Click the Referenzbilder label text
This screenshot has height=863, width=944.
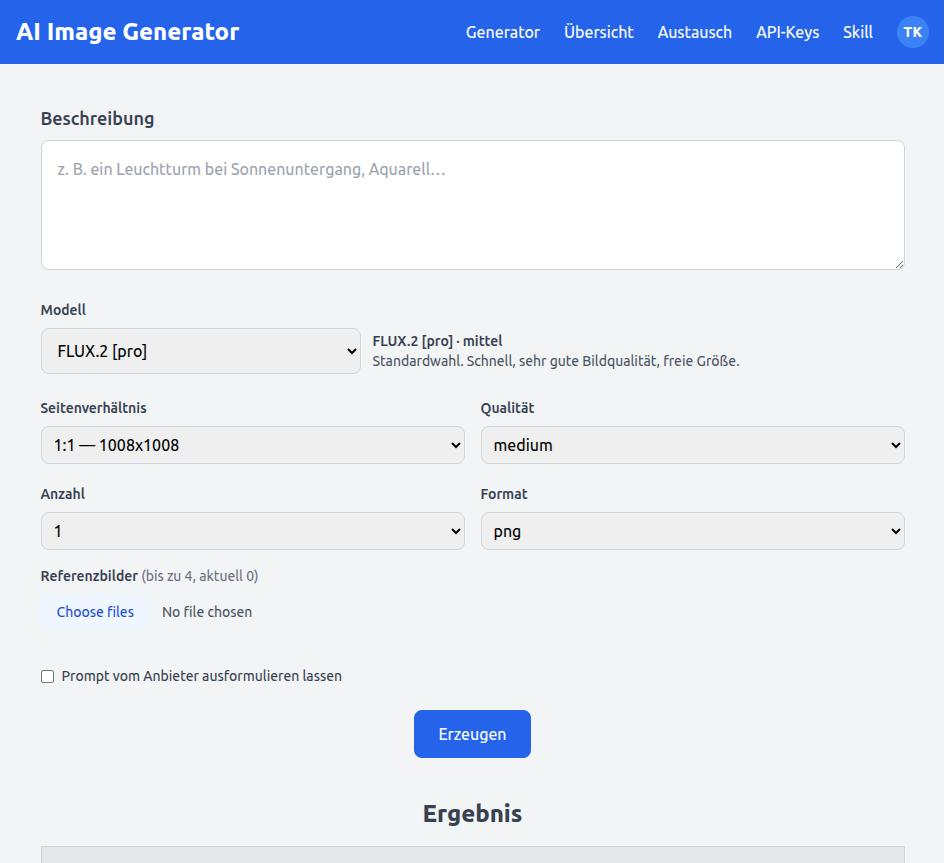click(89, 576)
